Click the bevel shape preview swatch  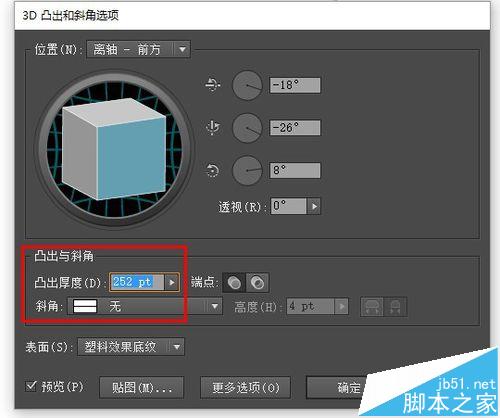click(x=85, y=306)
